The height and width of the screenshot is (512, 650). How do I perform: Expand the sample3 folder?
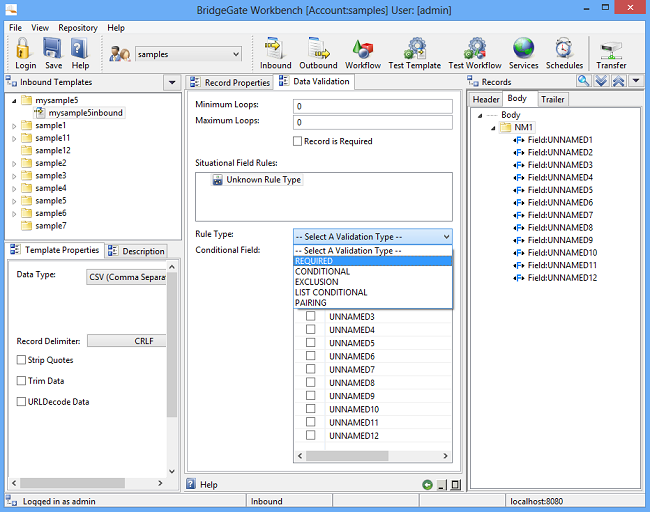point(14,176)
